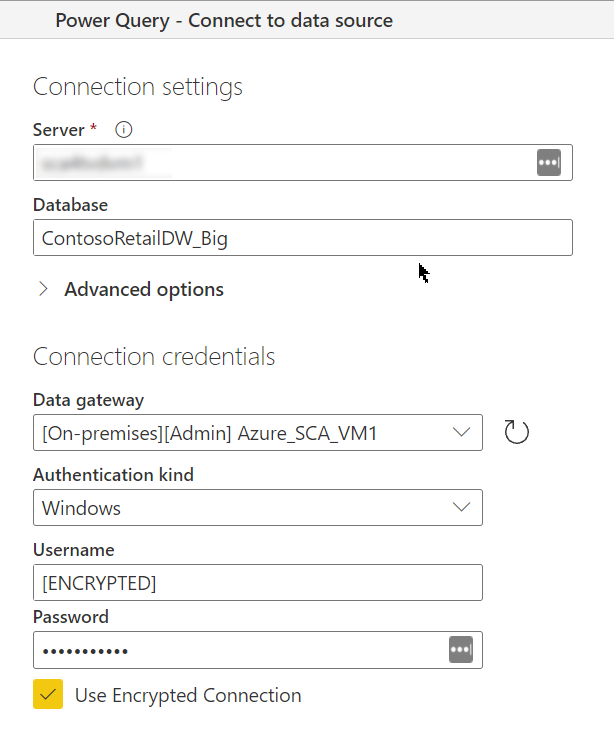The image size is (614, 739).
Task: Open the Authentication kind dropdown
Action: 257,508
